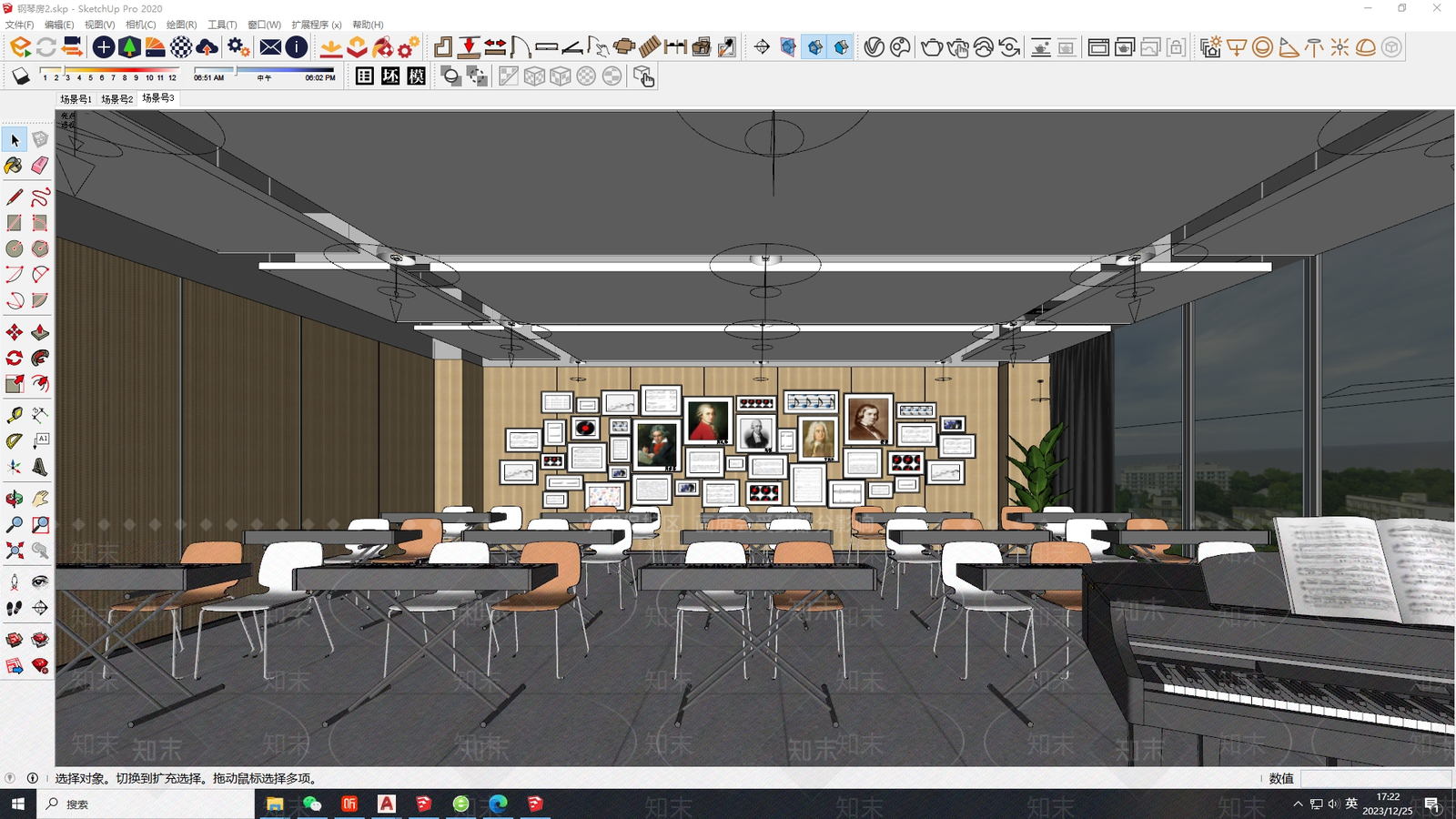Start V-Ray teapot render
1456x819 pixels.
(x=931, y=46)
